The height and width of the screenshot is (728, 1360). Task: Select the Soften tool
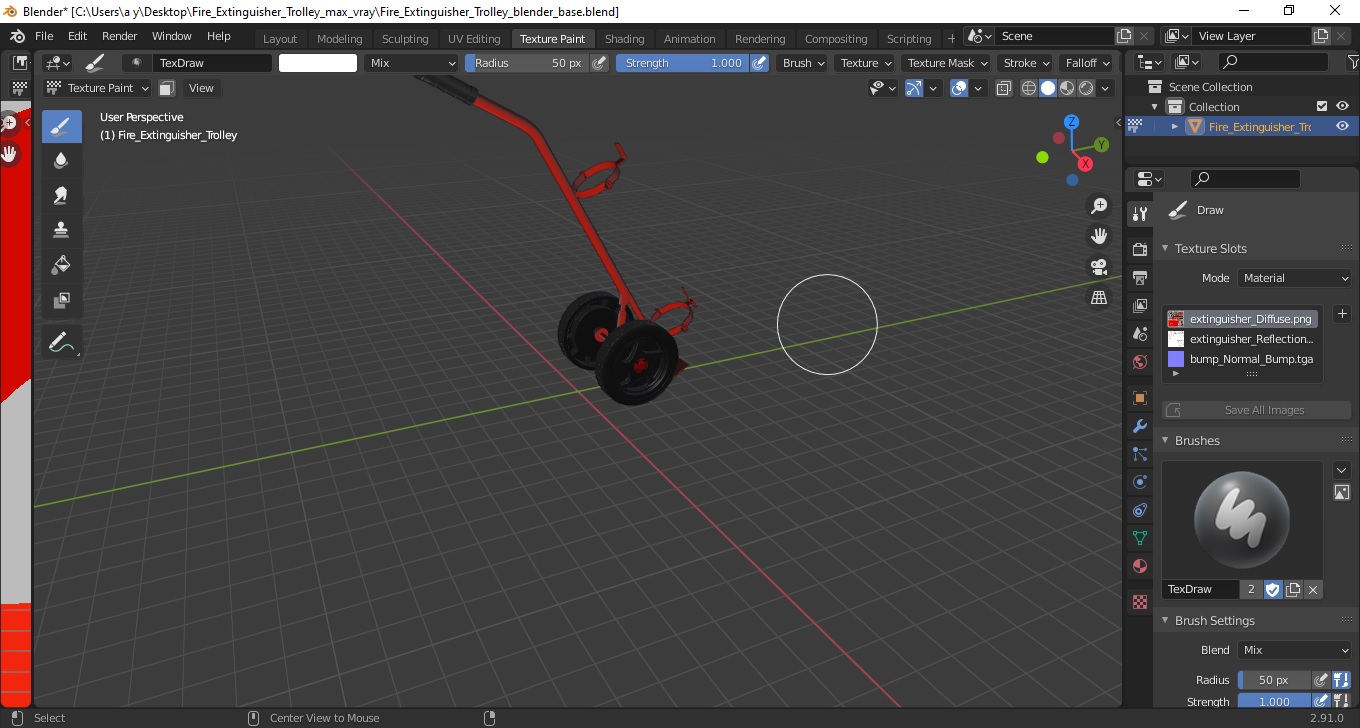click(61, 160)
